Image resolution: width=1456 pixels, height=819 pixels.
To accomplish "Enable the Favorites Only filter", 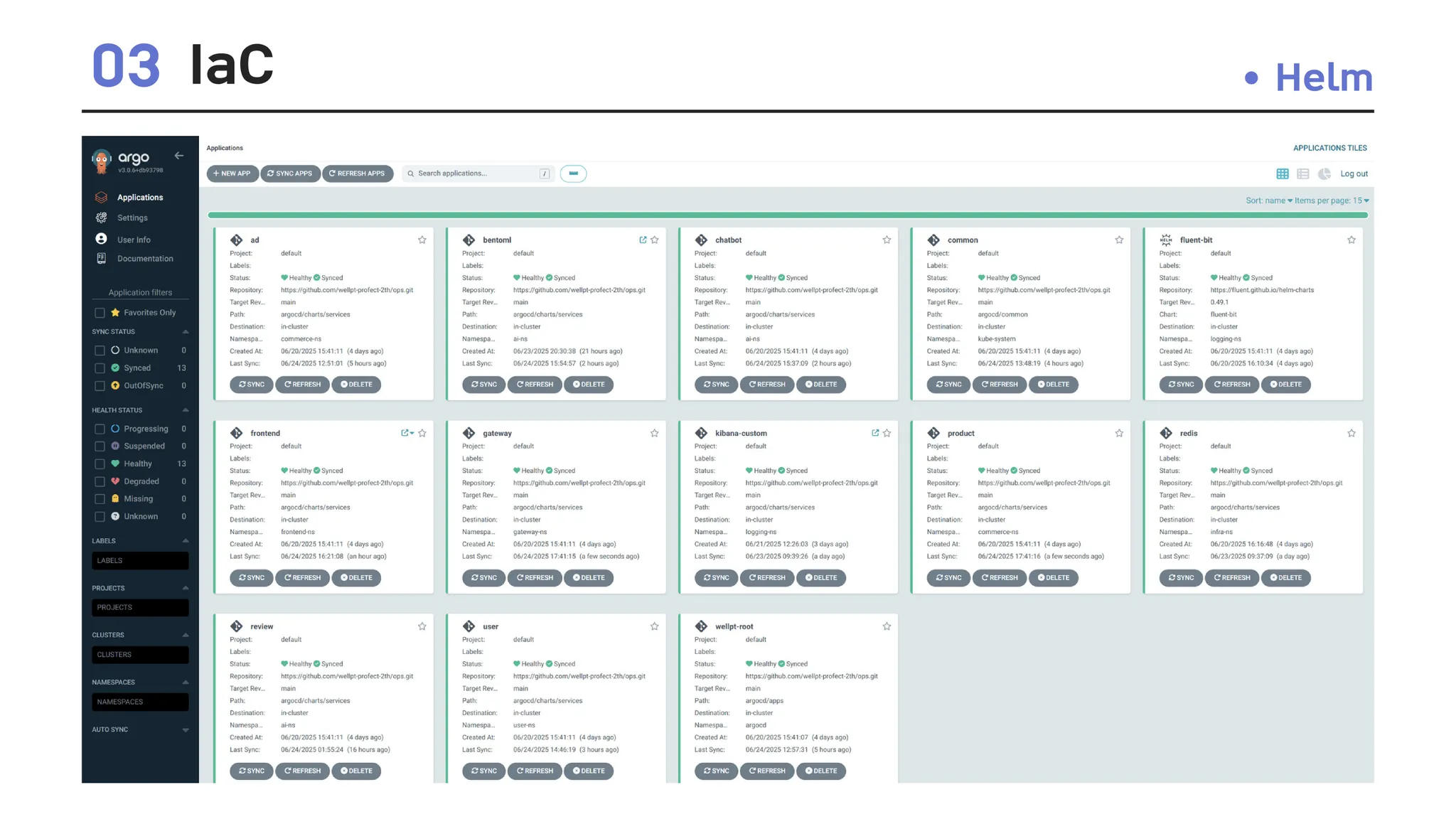I will point(100,313).
